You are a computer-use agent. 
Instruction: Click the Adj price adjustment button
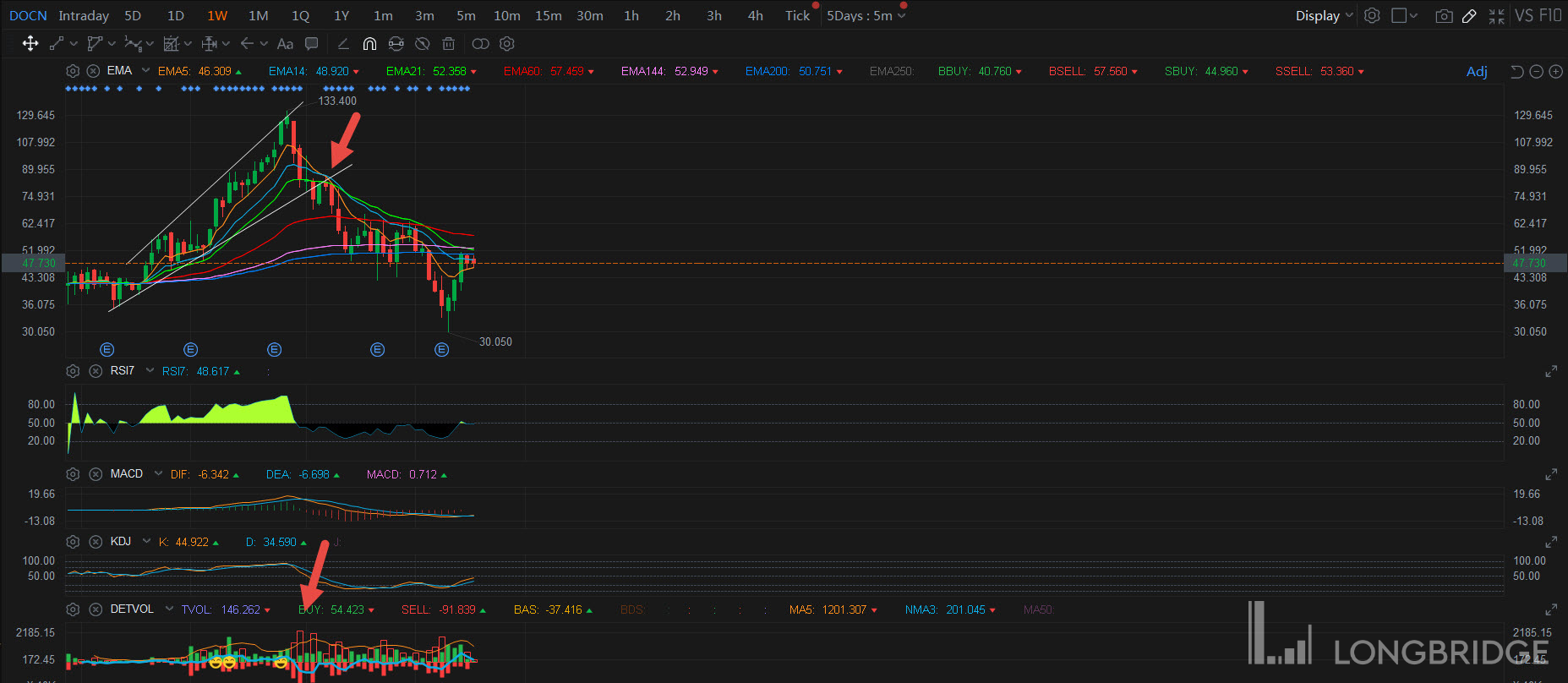(x=1477, y=72)
